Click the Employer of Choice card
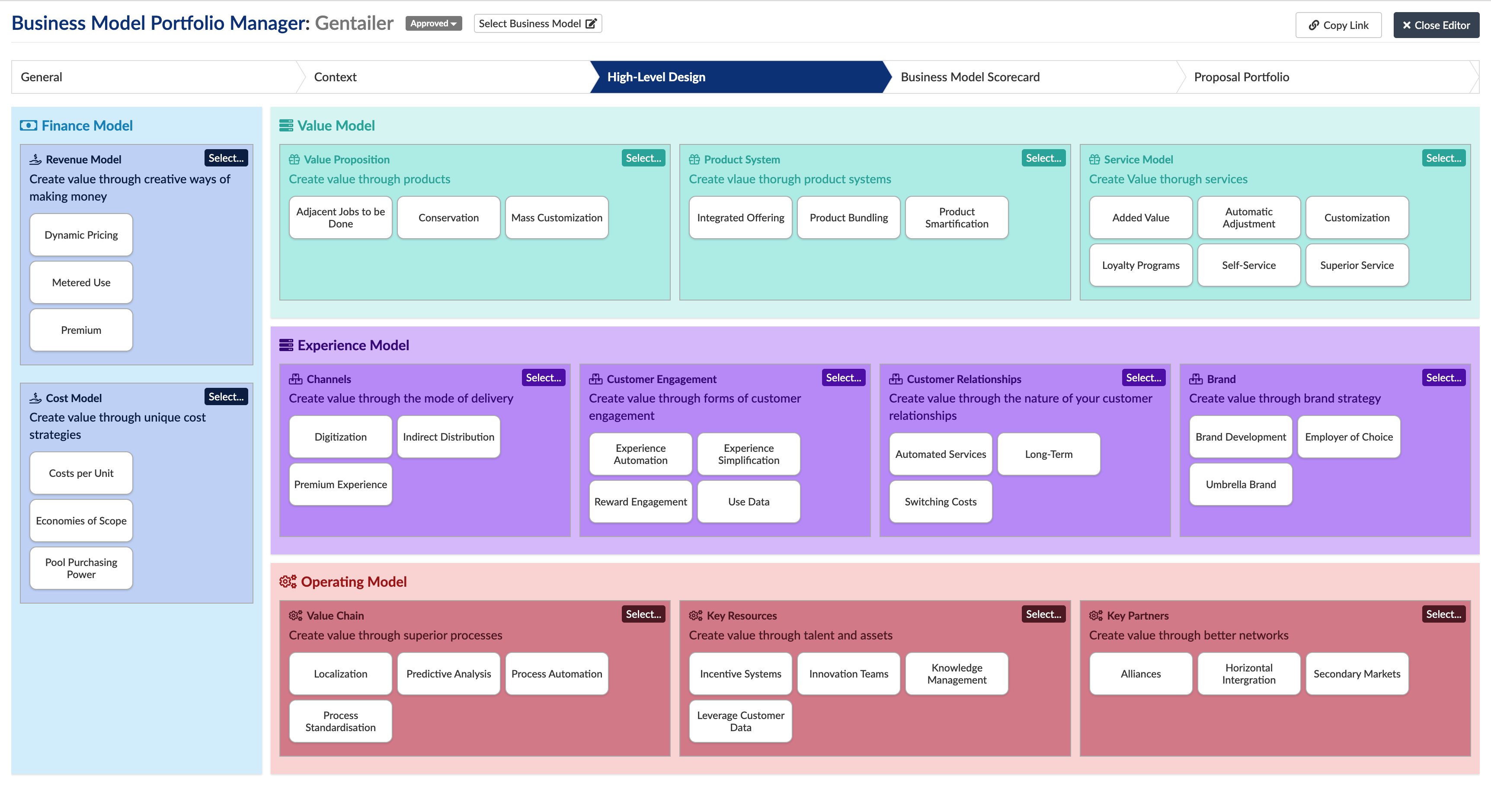The image size is (1491, 812). [x=1349, y=437]
